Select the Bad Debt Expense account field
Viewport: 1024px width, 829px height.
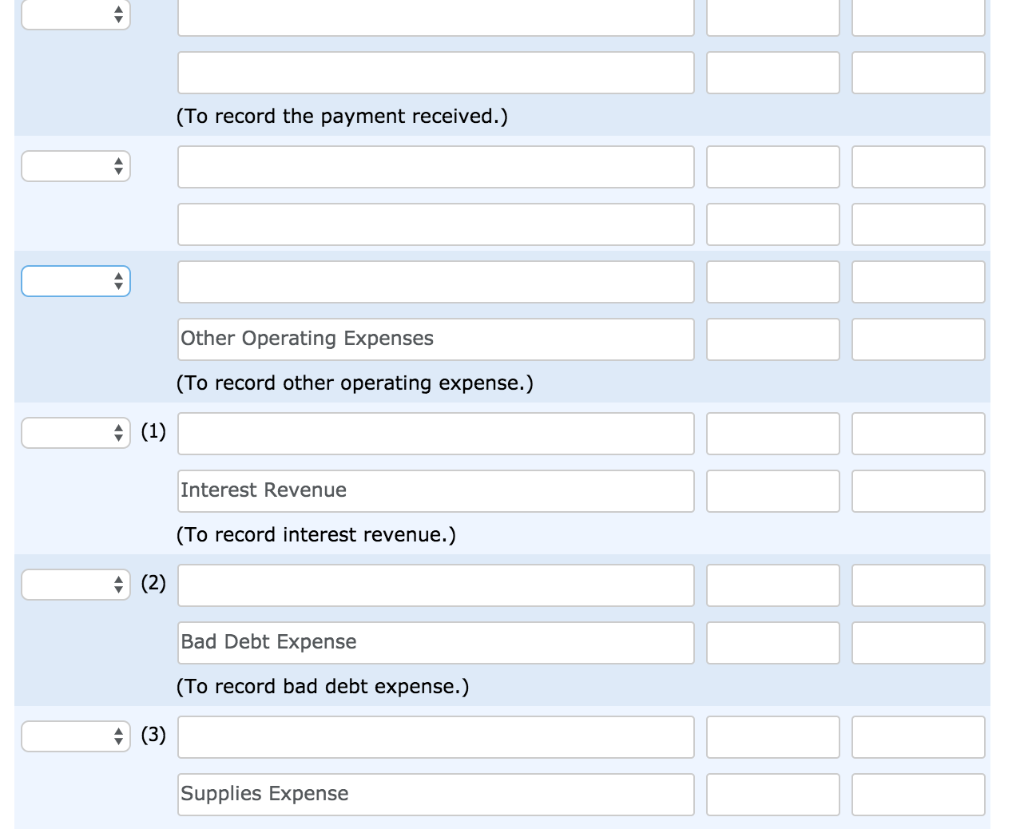point(436,642)
